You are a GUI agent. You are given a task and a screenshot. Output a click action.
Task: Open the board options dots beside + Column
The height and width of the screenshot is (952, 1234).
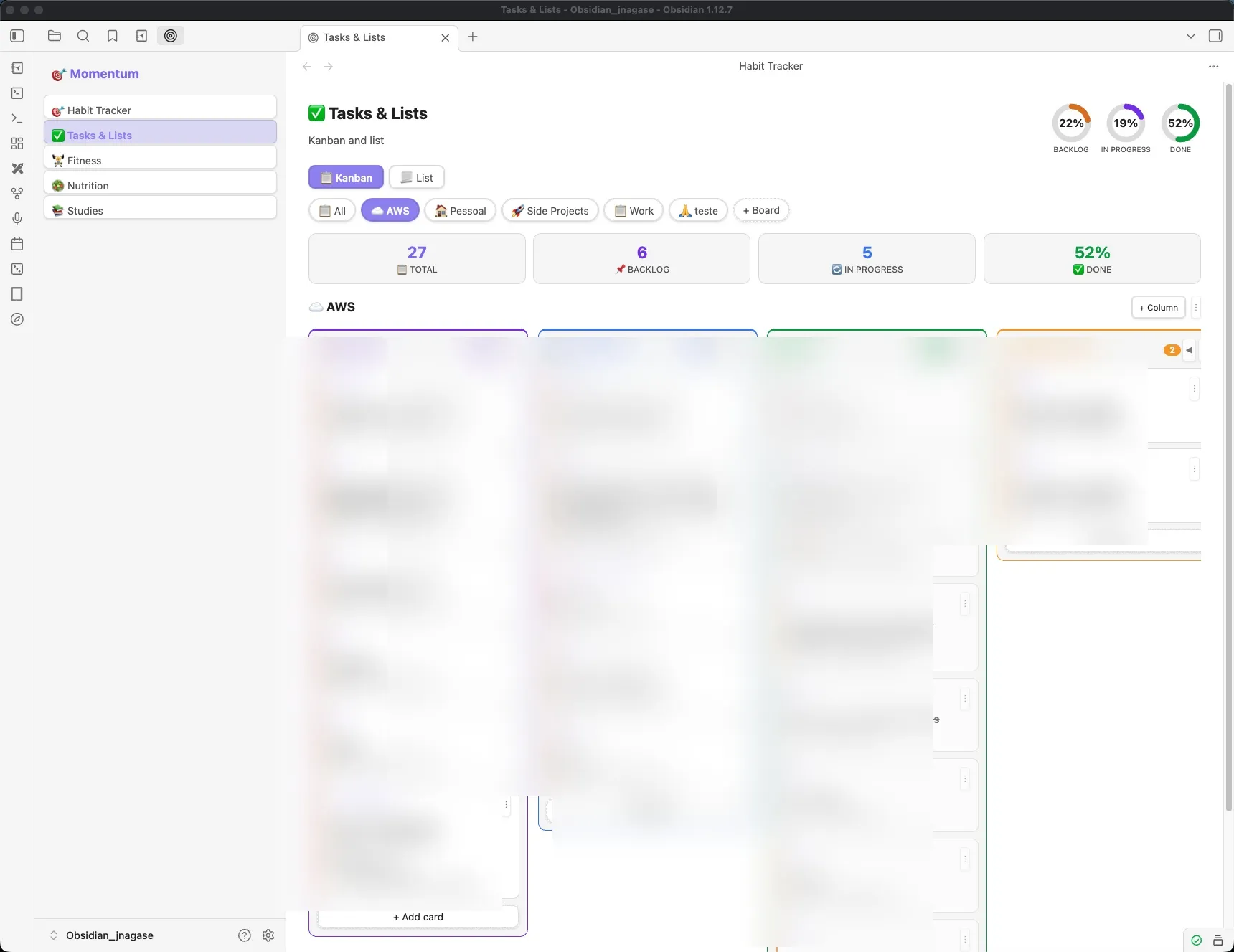[x=1196, y=308]
